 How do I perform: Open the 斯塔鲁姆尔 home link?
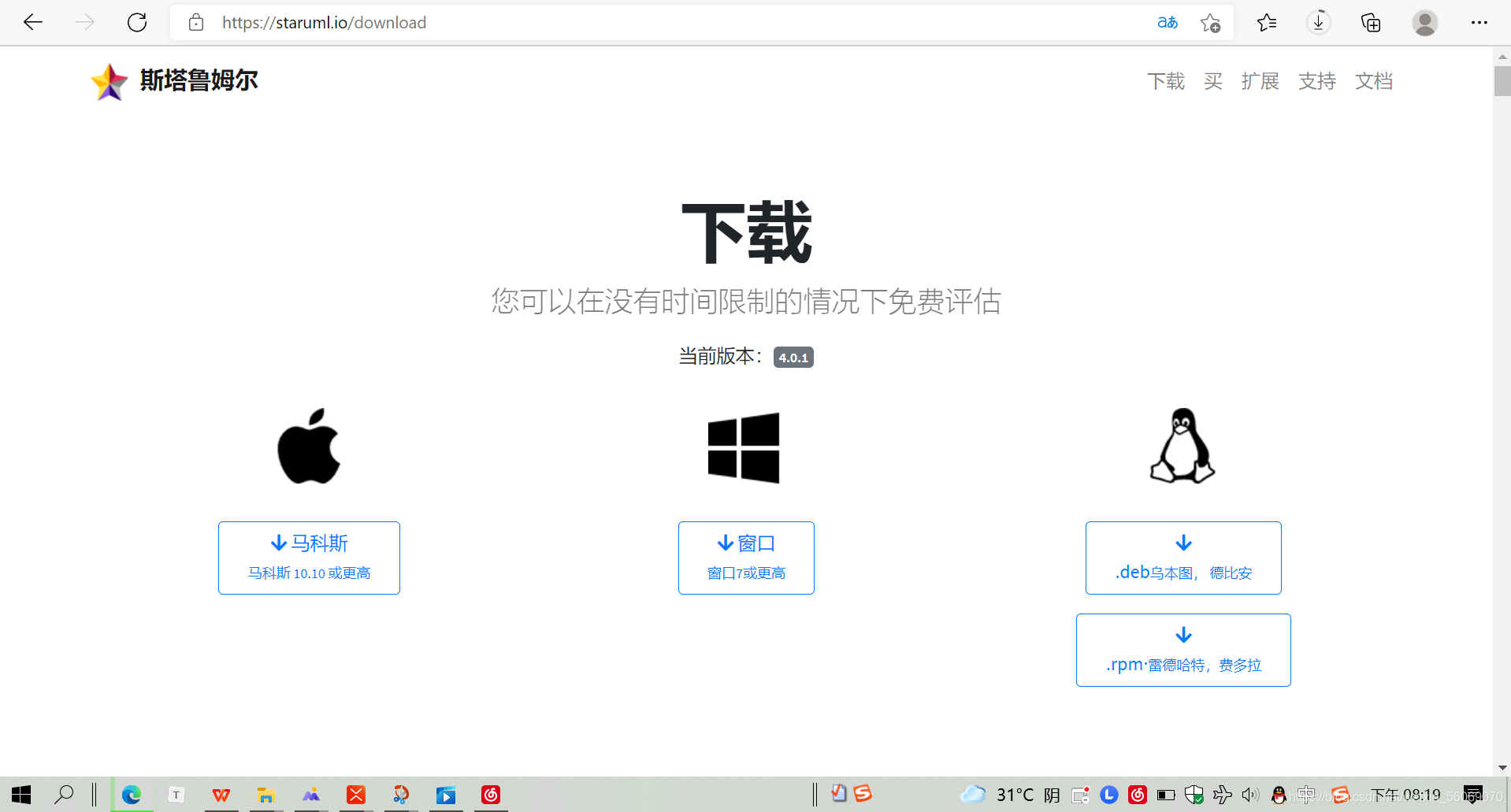point(199,80)
